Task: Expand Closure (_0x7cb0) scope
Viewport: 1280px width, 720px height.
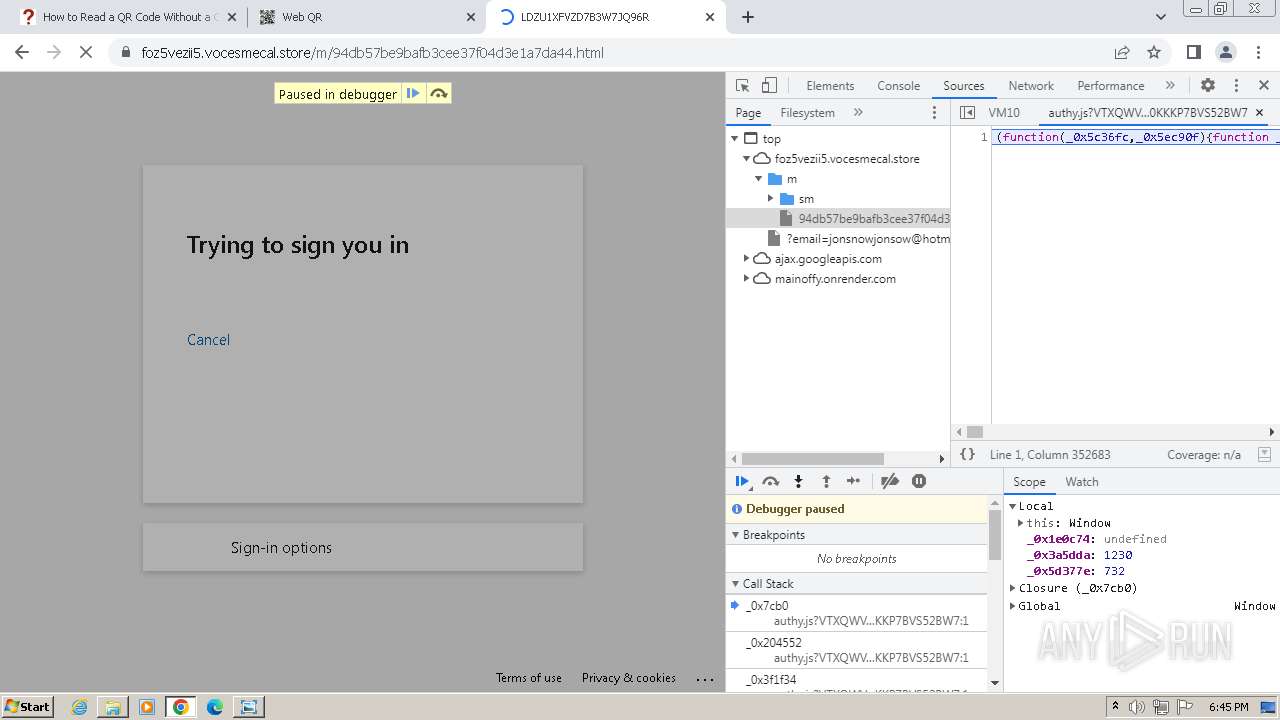Action: (1012, 588)
